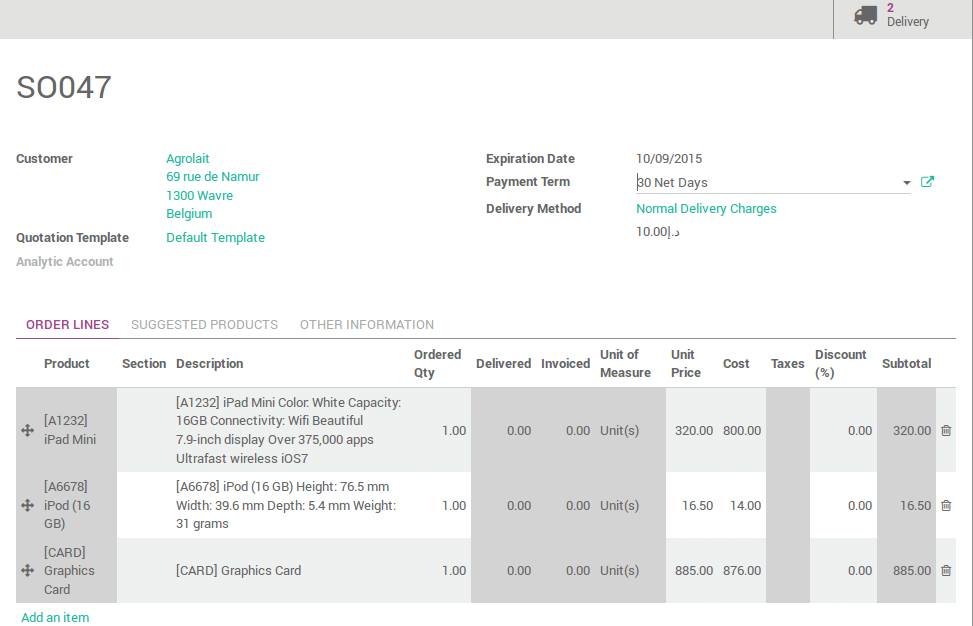Click the move handle next to iPod line
The image size is (973, 626).
[x=27, y=505]
